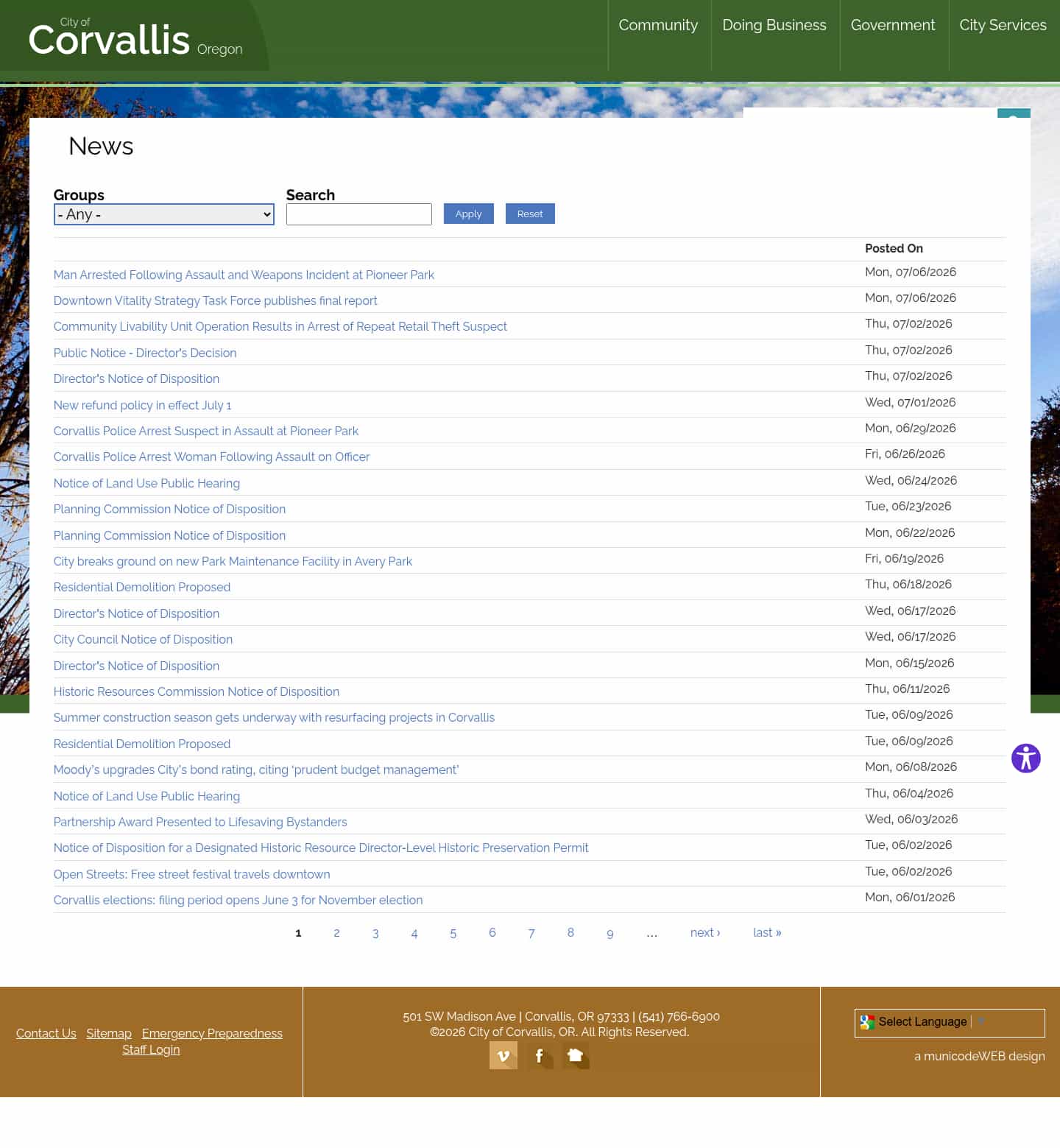Click the municodeWEB design credit

coord(980,1056)
